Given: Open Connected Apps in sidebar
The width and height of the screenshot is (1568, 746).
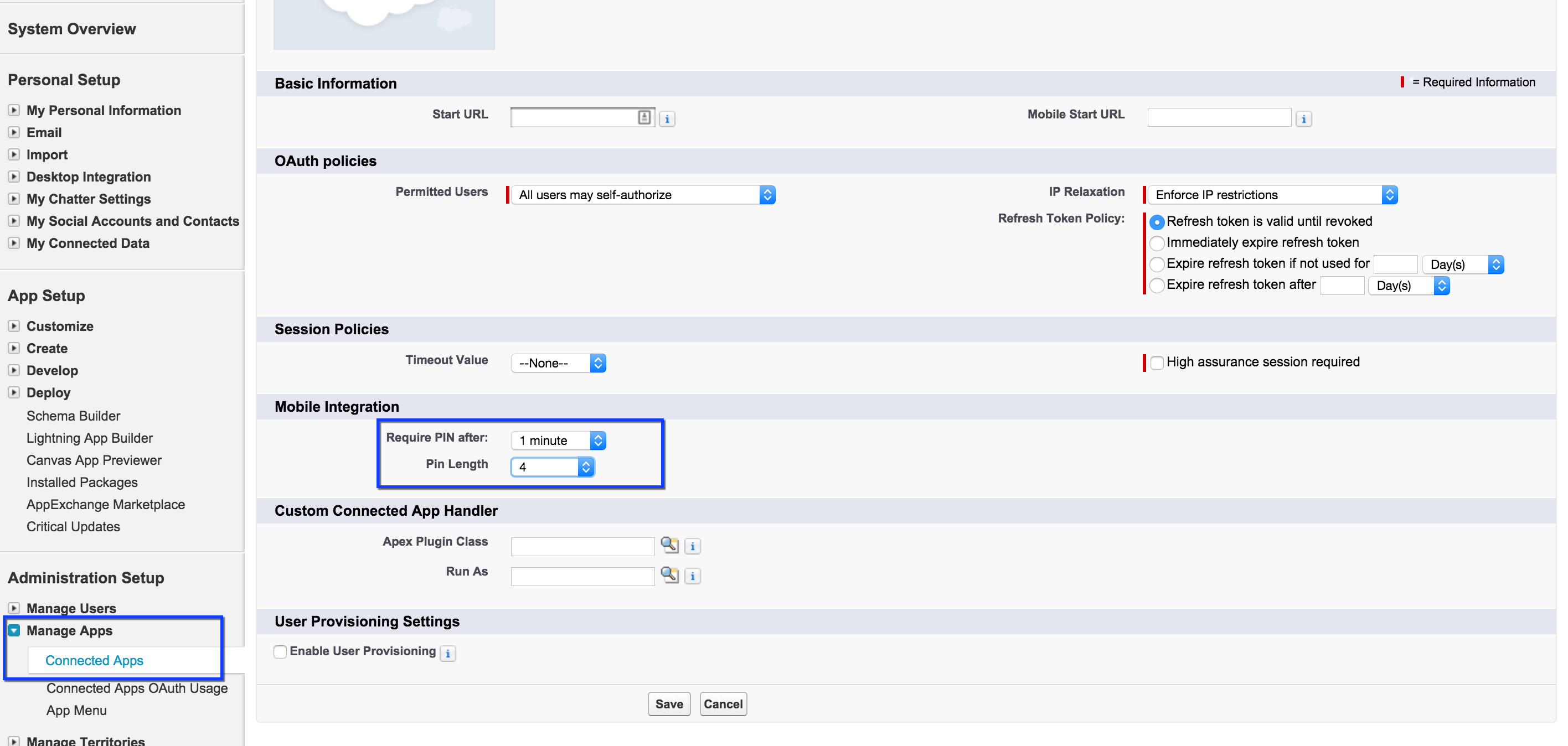Looking at the screenshot, I should tap(94, 660).
